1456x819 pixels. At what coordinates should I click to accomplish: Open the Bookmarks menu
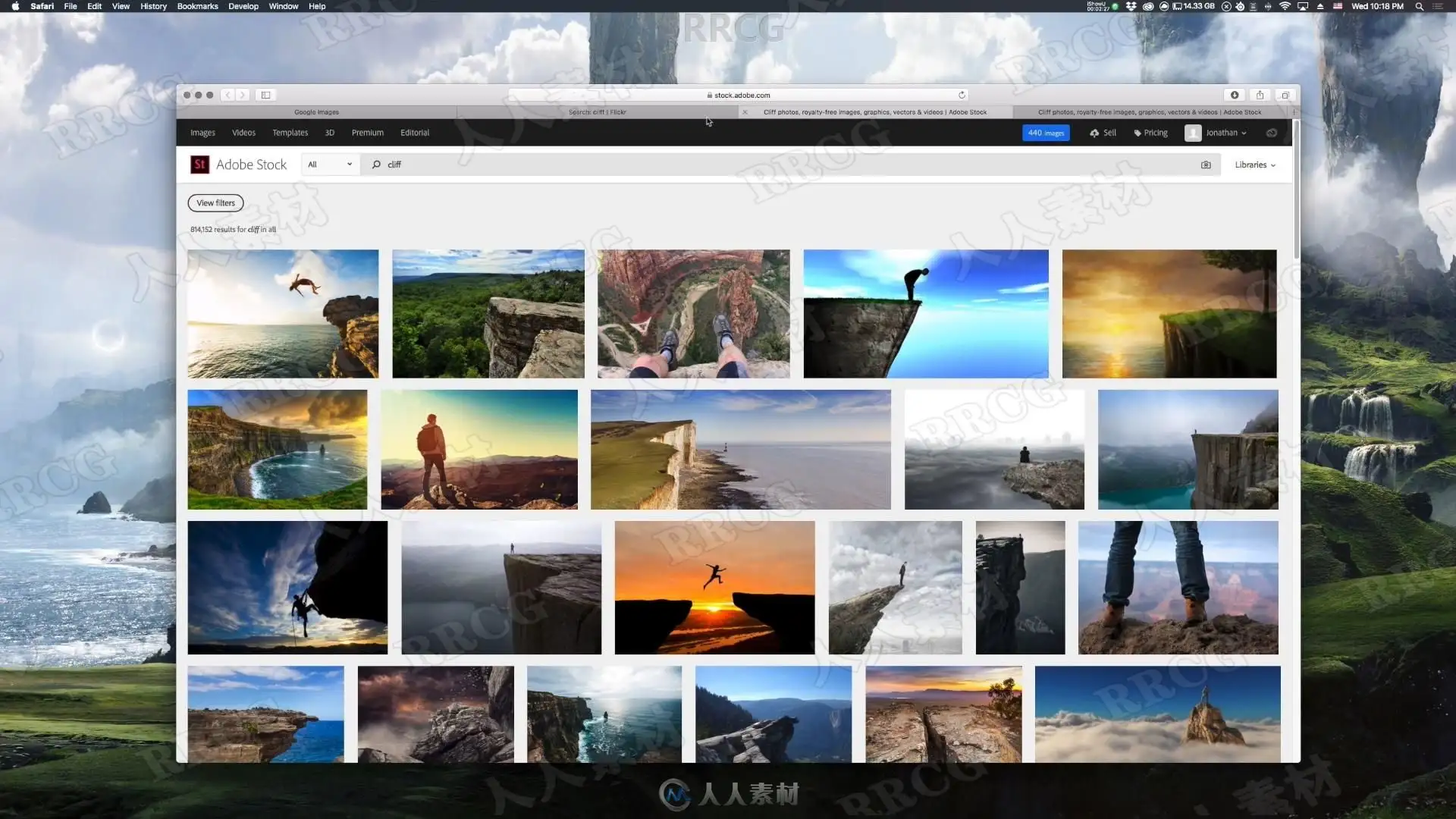197,6
